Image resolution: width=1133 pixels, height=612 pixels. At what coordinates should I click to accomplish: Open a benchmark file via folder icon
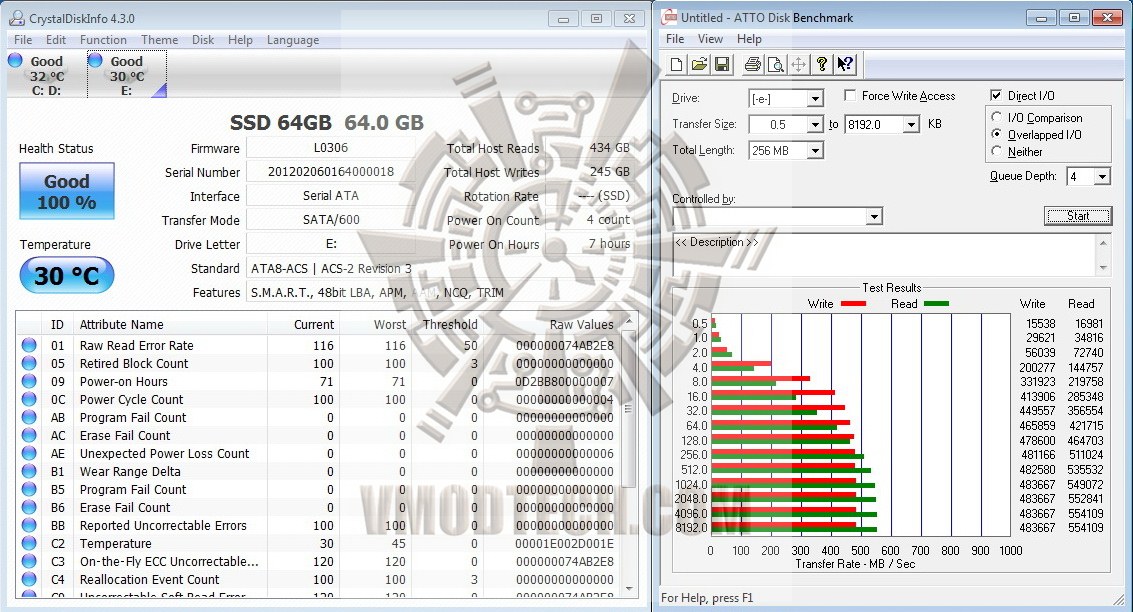click(699, 64)
